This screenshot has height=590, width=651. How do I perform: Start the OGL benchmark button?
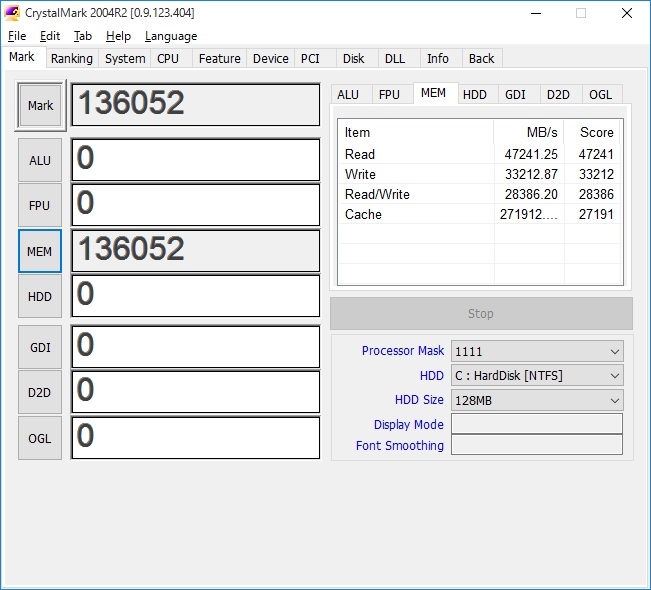pyautogui.click(x=40, y=438)
